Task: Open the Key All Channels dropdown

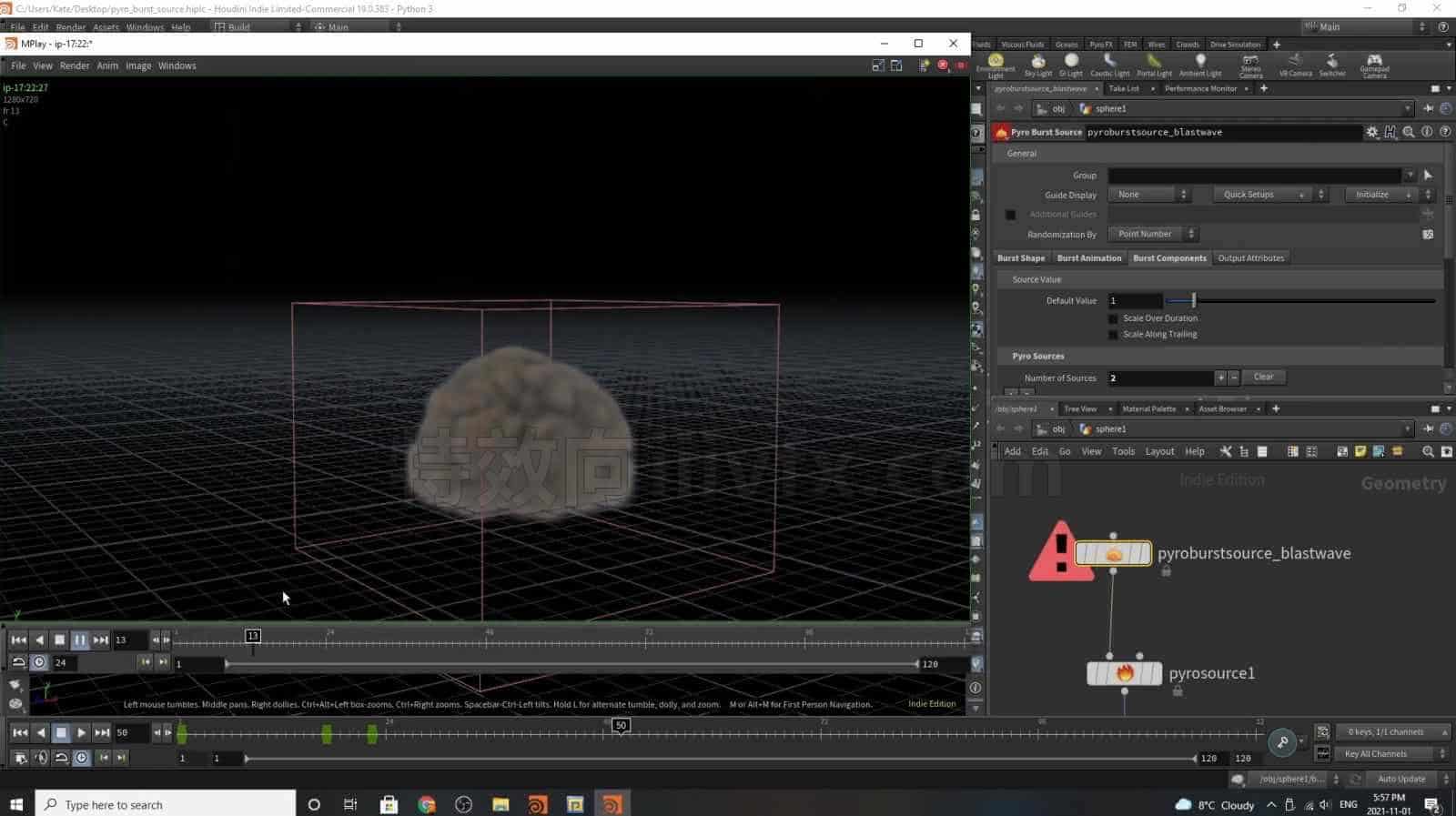Action: pos(1393,754)
